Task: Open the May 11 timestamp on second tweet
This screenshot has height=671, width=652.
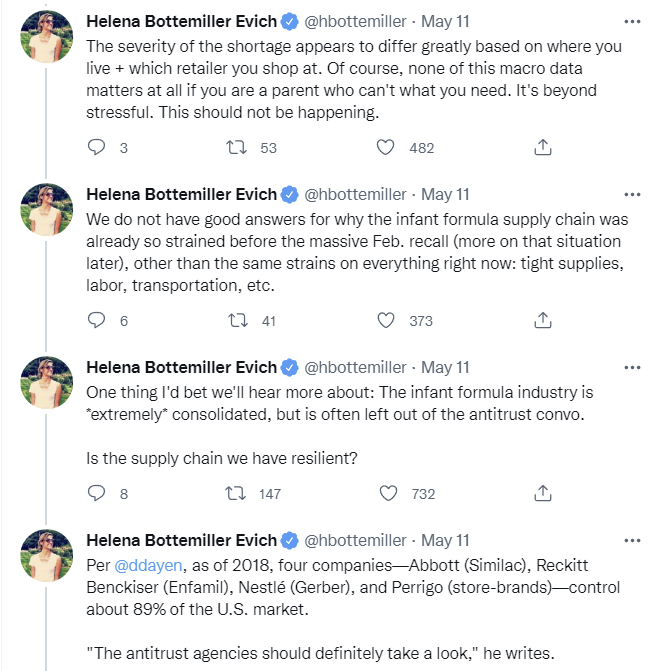Action: tap(445, 194)
